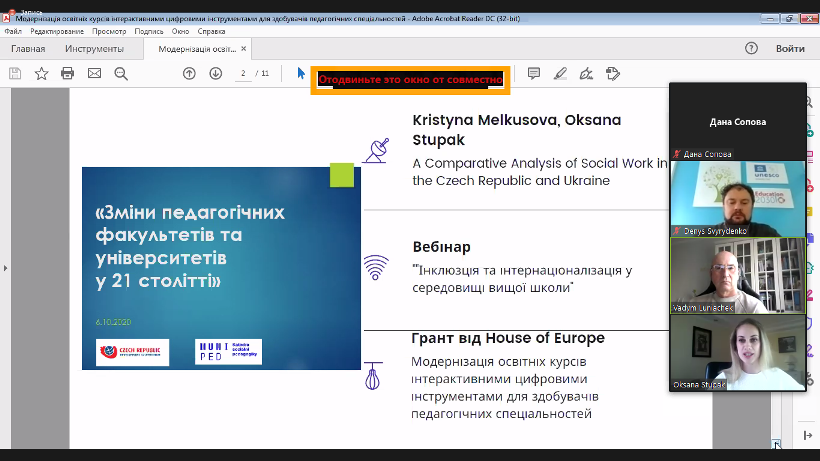
Task: Select Oksana Stupak's video thumbnail
Action: tap(737, 352)
